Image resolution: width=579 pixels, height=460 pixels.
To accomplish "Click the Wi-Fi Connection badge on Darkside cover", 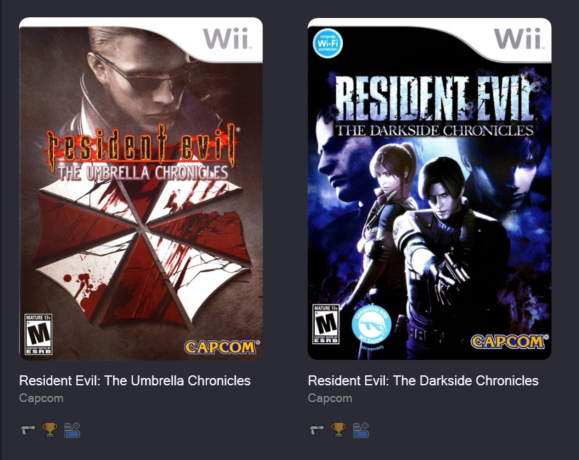I will [x=328, y=43].
